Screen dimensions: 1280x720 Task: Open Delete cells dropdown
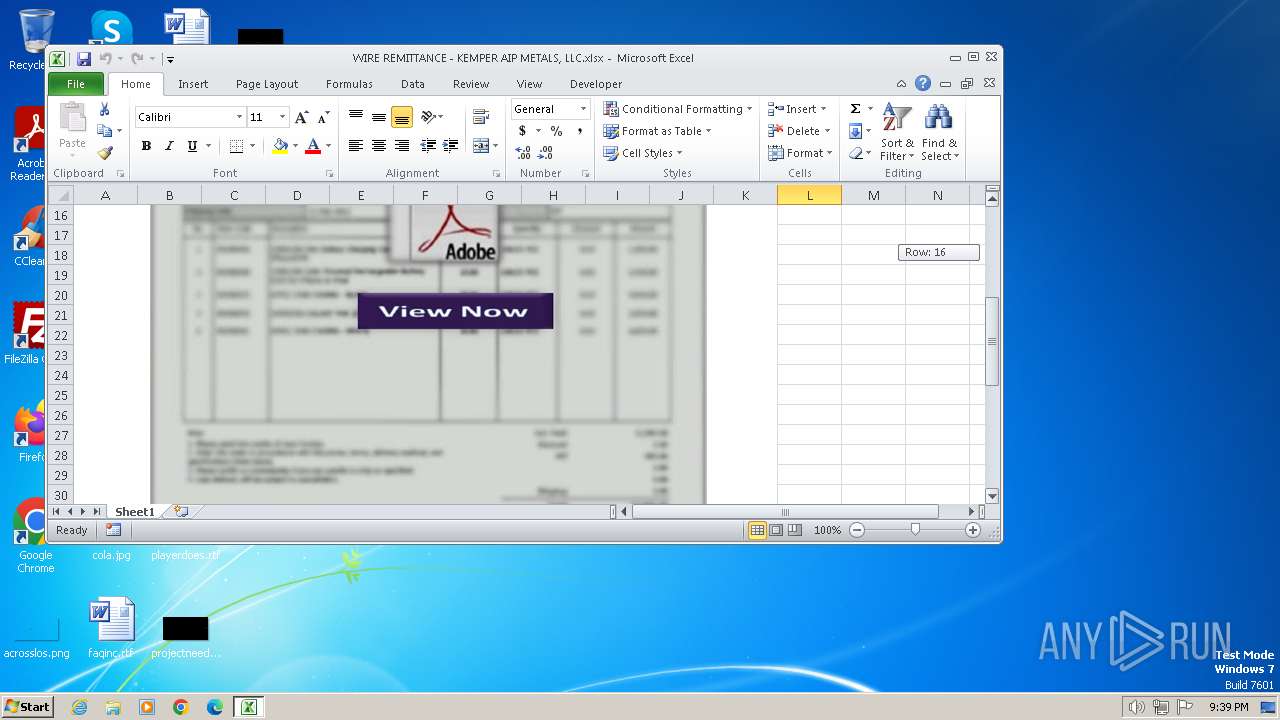[x=828, y=131]
